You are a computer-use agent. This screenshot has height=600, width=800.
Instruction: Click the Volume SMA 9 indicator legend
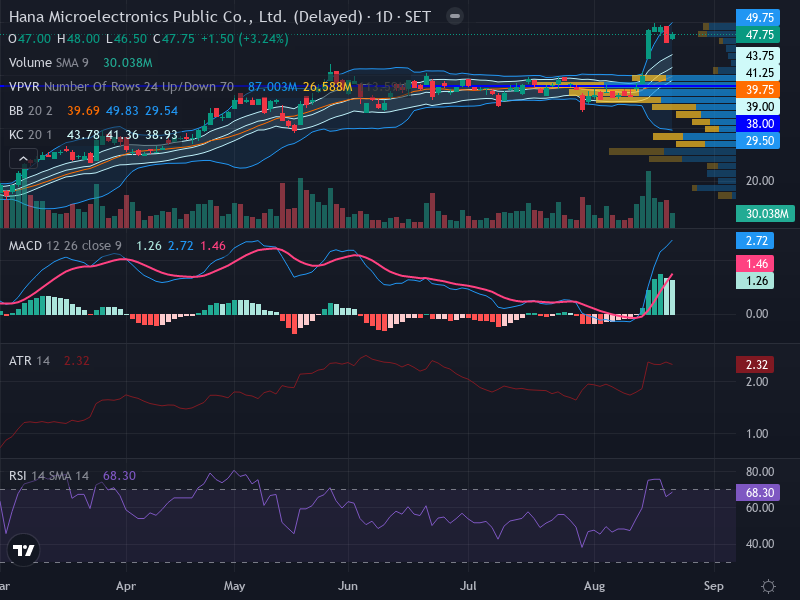click(x=48, y=63)
